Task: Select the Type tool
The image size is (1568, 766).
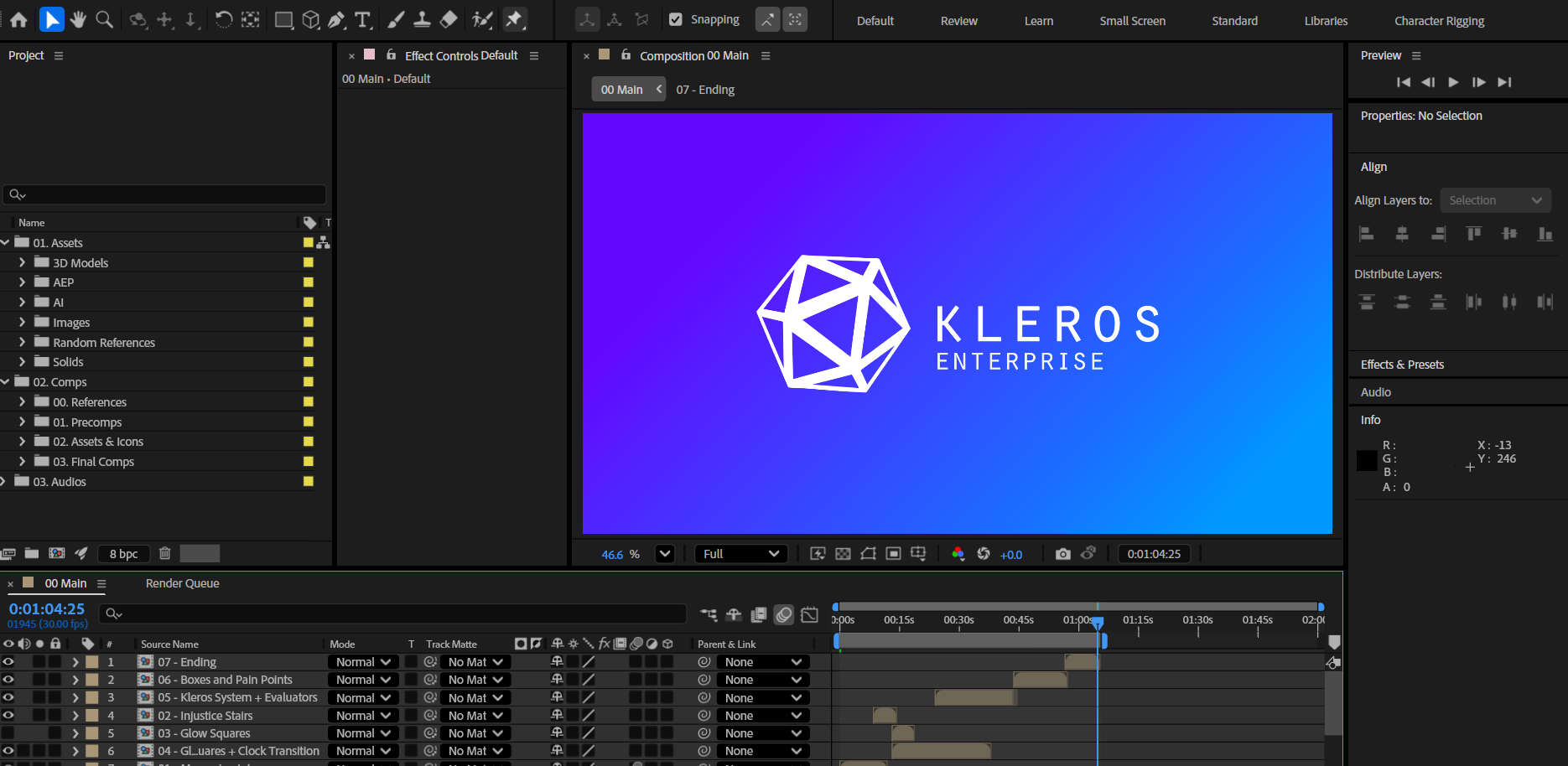Action: pos(362,19)
